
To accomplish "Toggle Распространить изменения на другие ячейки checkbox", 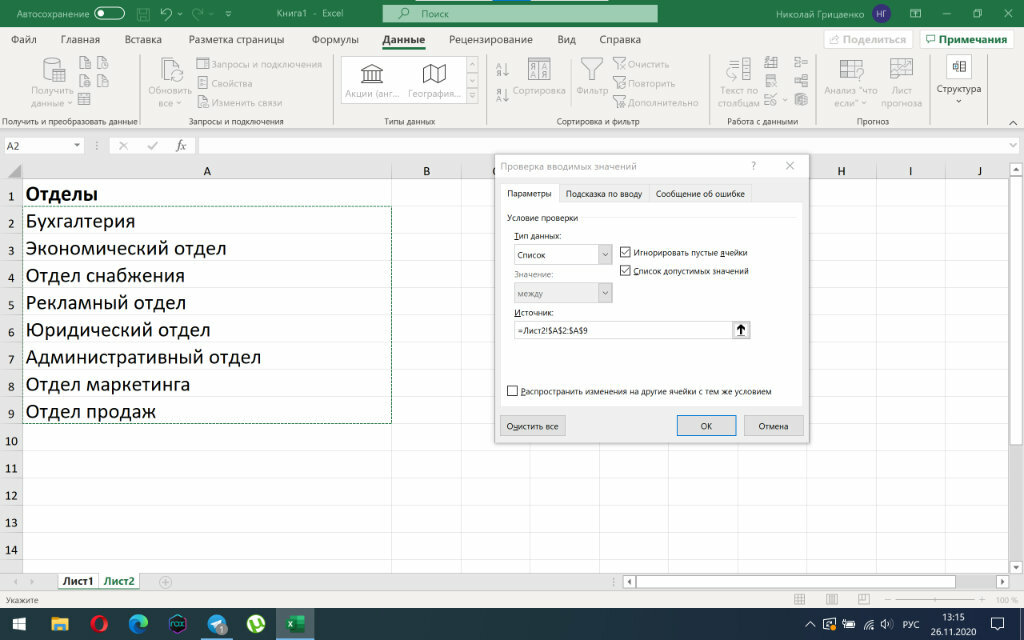I will 512,391.
